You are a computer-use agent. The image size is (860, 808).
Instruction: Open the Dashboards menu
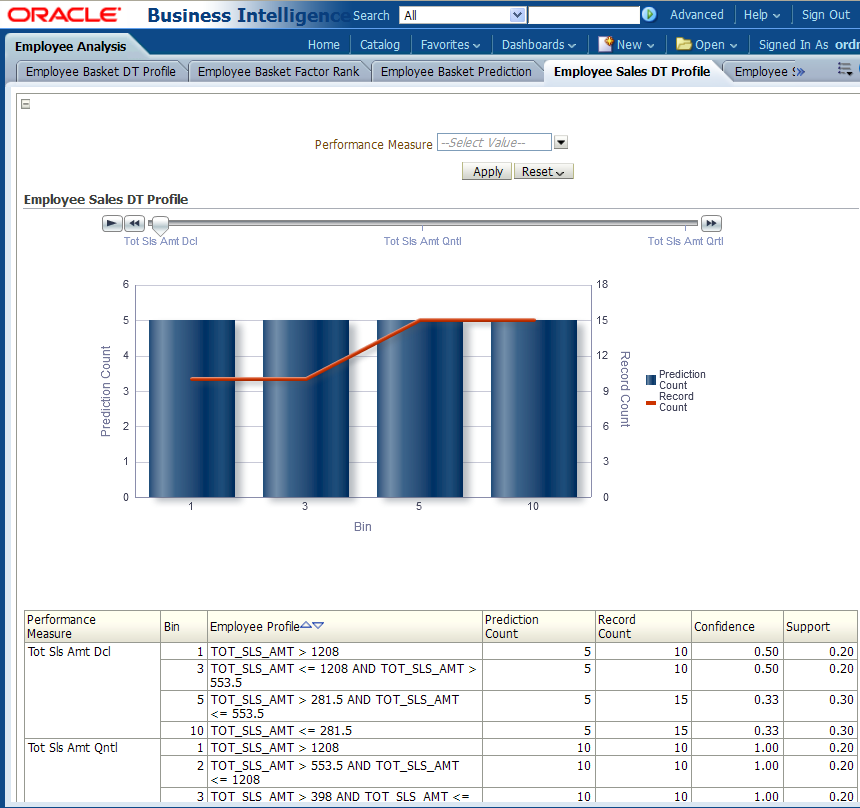[x=538, y=45]
